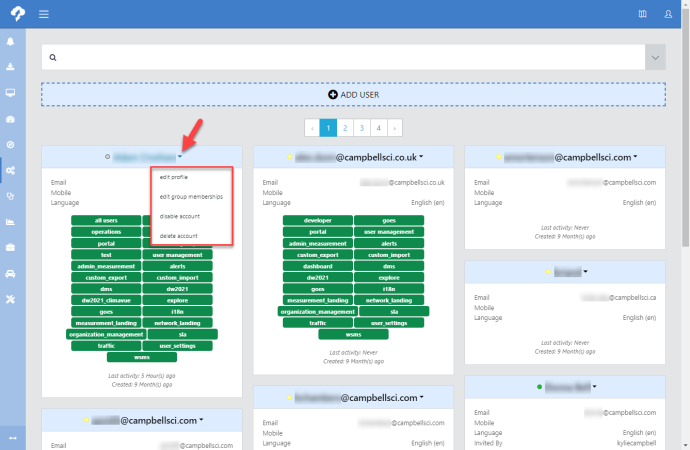Open the tools wrench icon
The image size is (690, 450).
(x=11, y=300)
